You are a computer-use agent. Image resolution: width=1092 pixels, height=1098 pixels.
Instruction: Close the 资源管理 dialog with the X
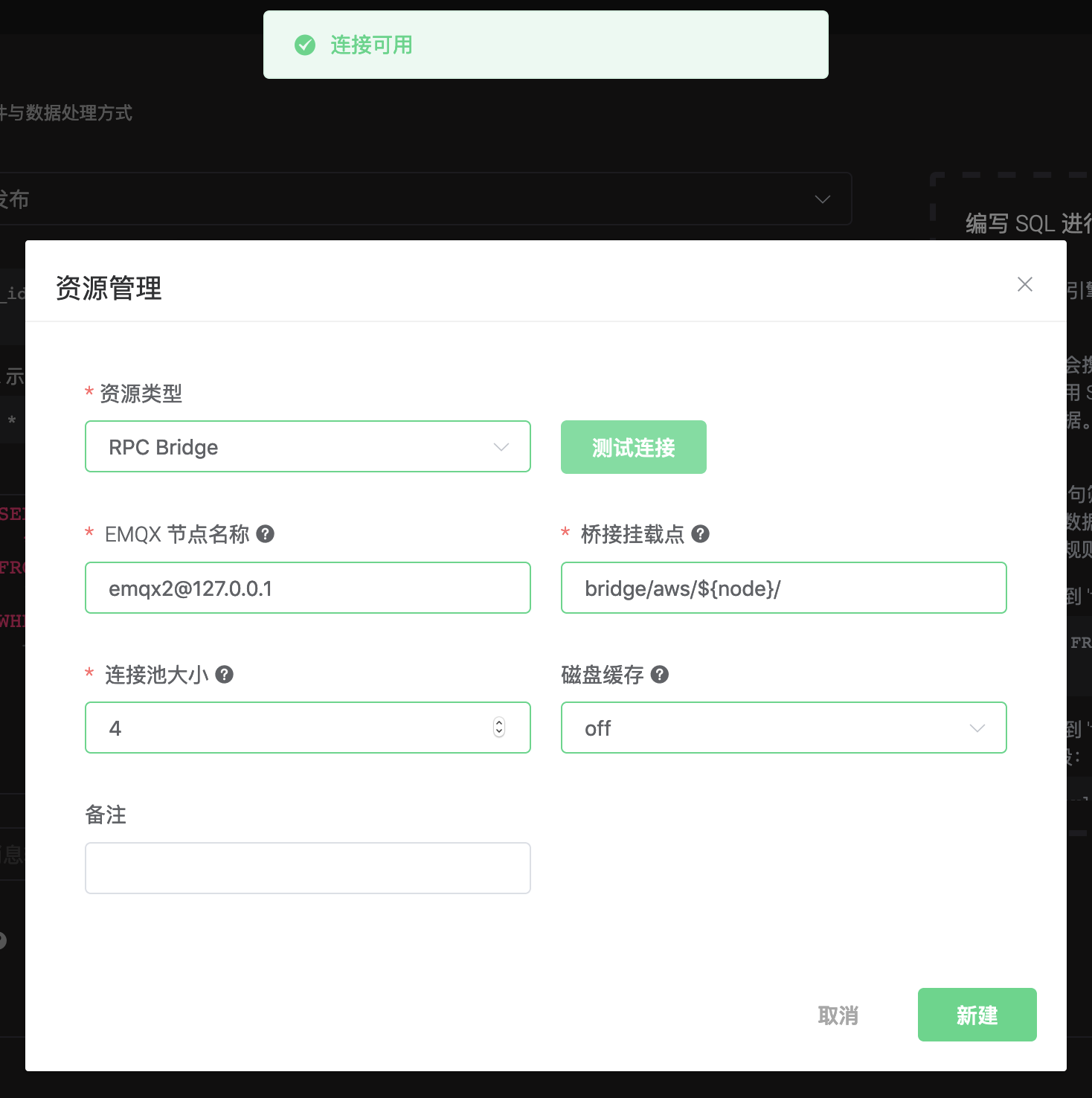(1024, 284)
